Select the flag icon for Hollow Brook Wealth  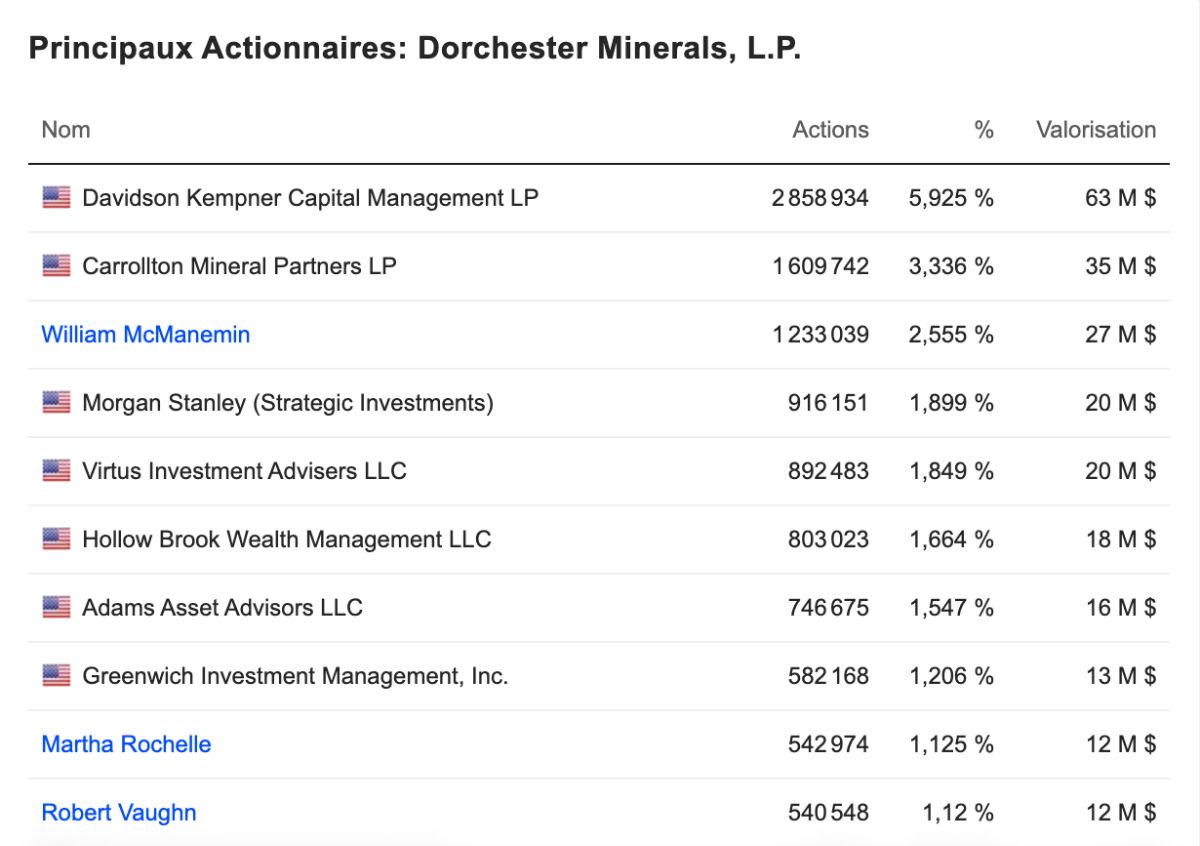[56, 539]
